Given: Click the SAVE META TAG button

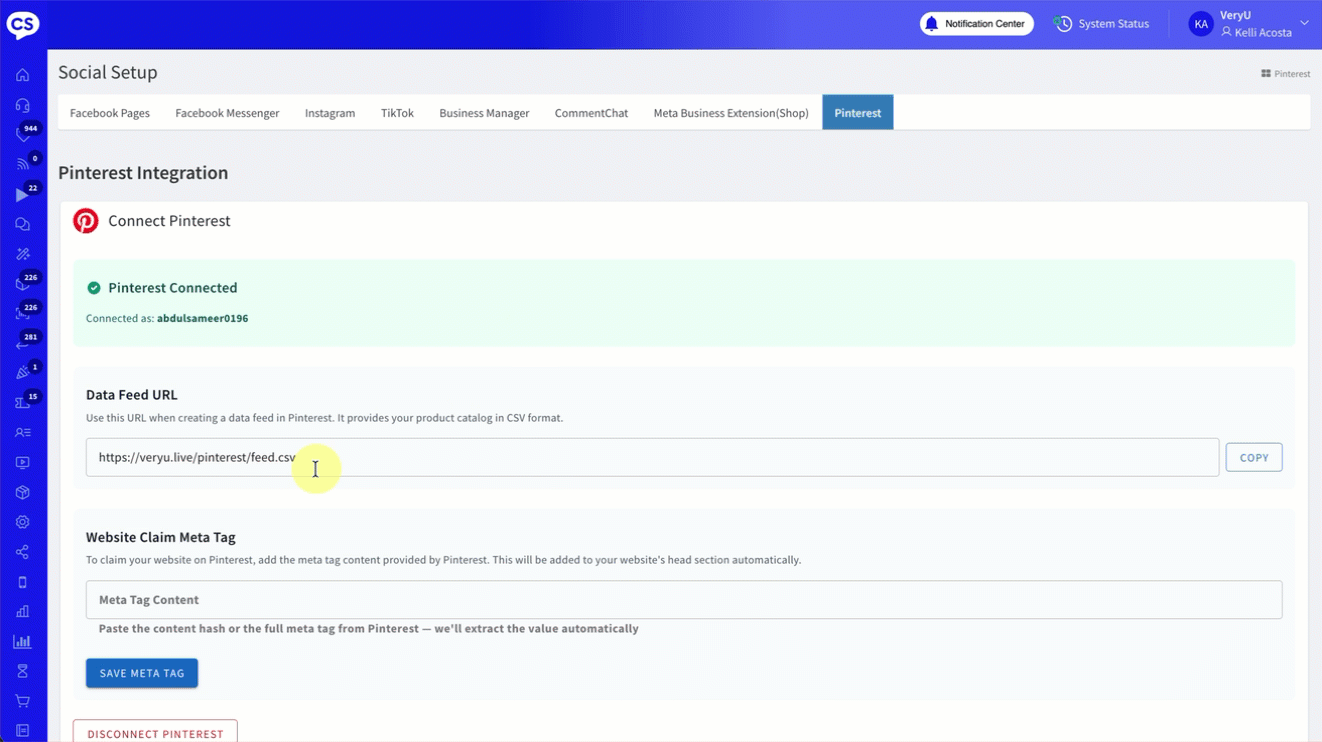Looking at the screenshot, I should 142,673.
